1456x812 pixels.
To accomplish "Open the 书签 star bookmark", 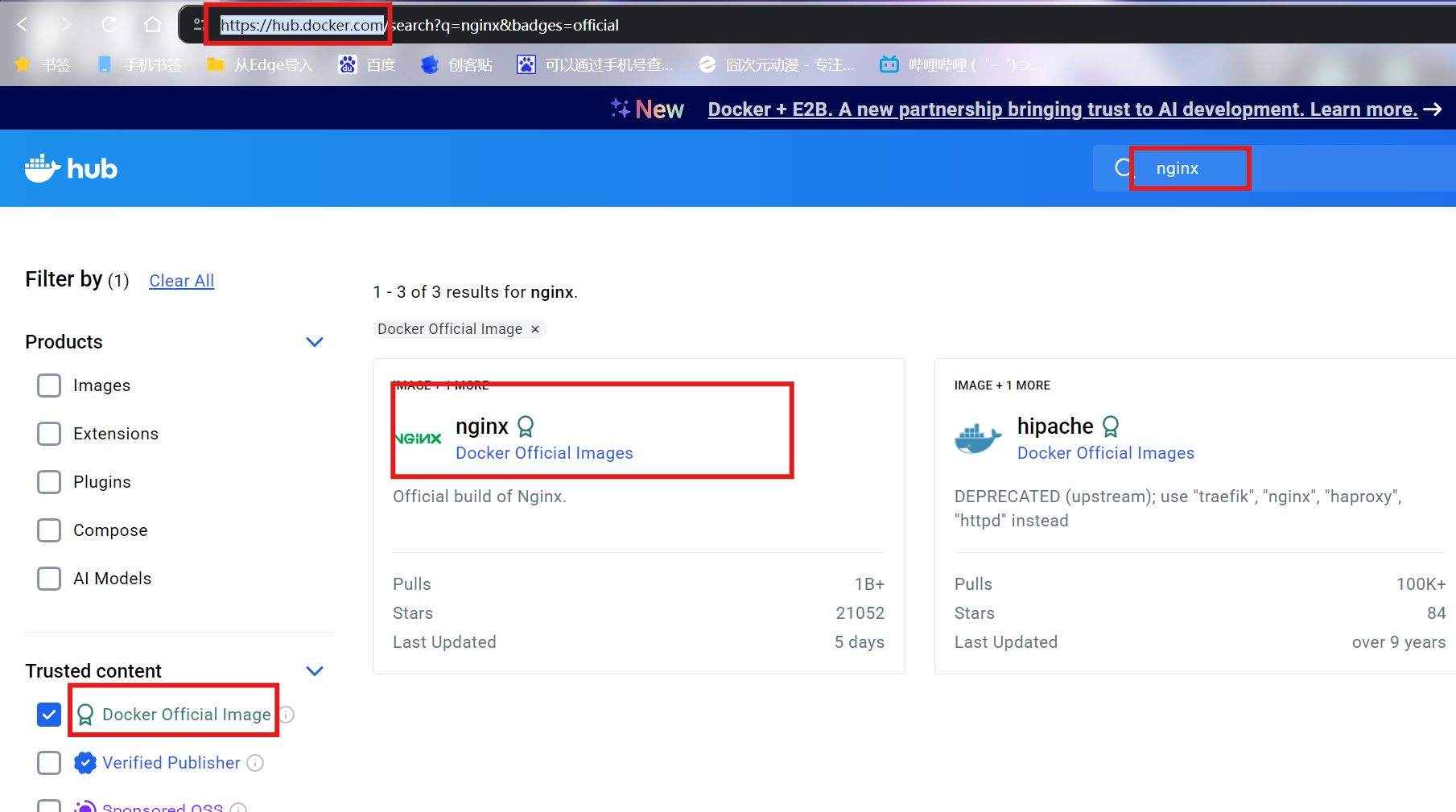I will pos(43,64).
